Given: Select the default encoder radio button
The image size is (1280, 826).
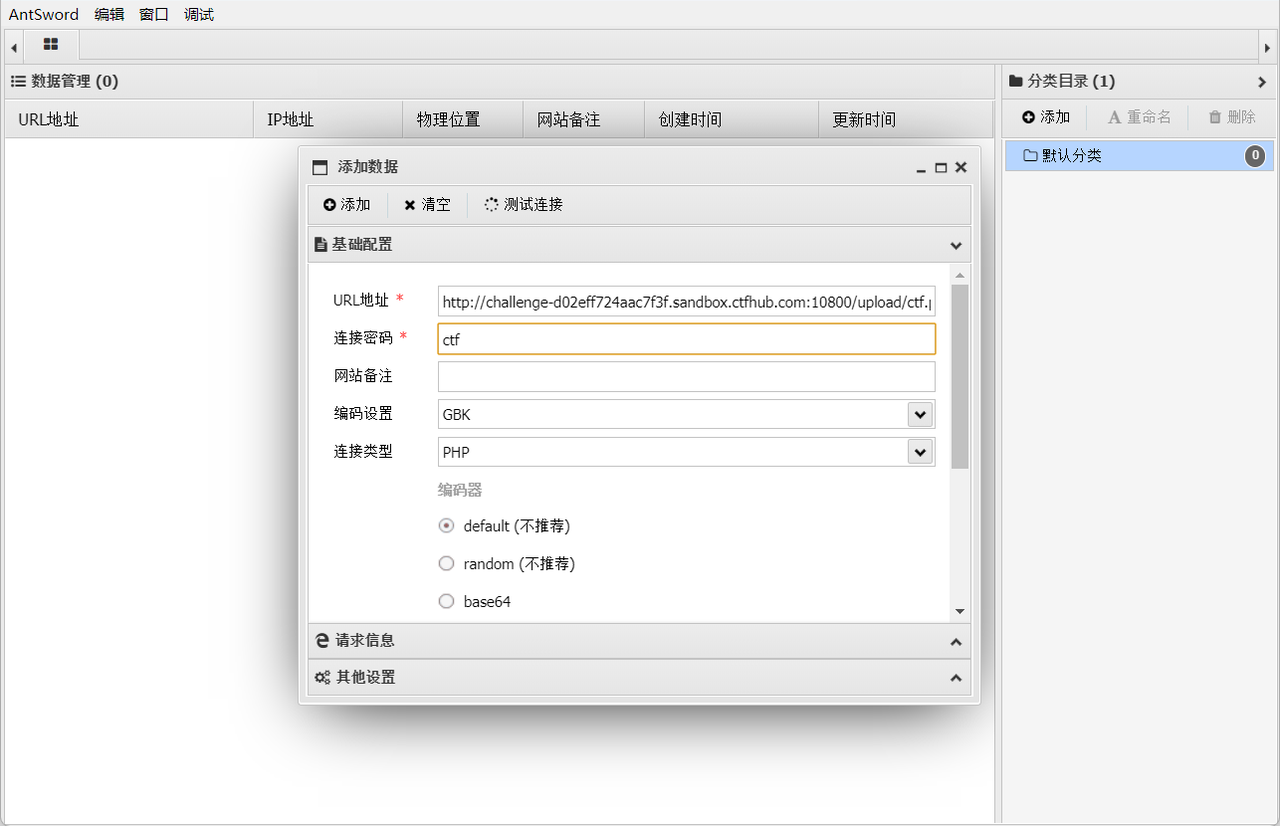Looking at the screenshot, I should coord(447,526).
